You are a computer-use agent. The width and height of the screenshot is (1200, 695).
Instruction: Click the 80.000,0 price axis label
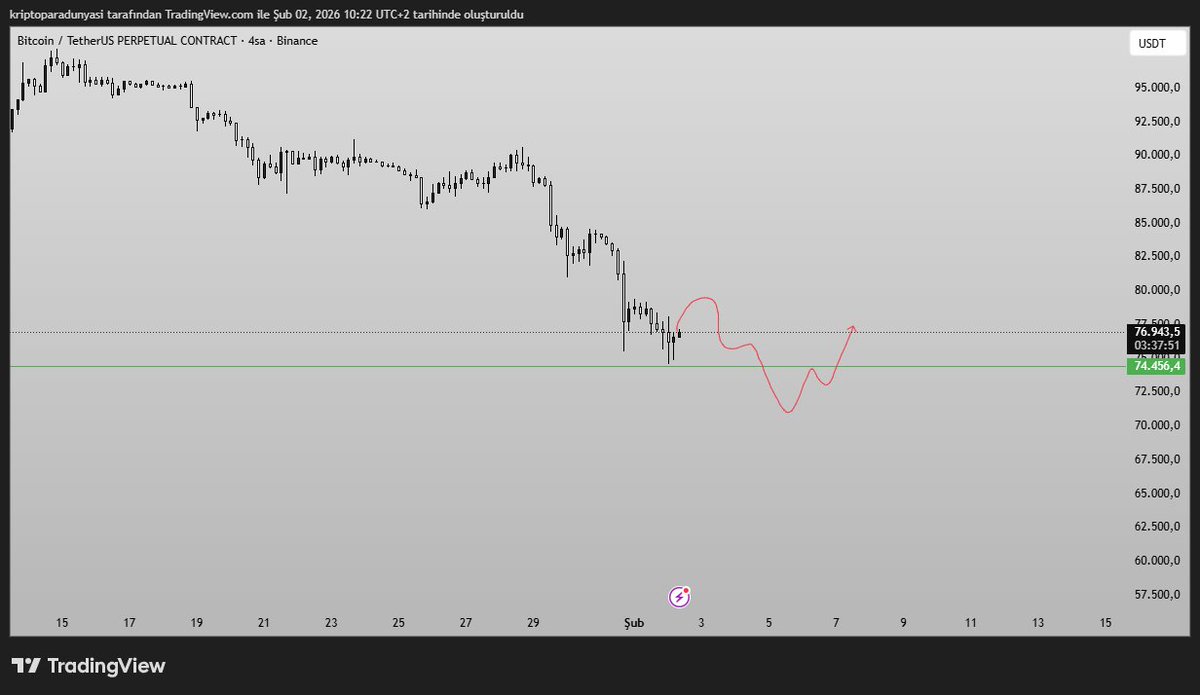[x=1157, y=291]
